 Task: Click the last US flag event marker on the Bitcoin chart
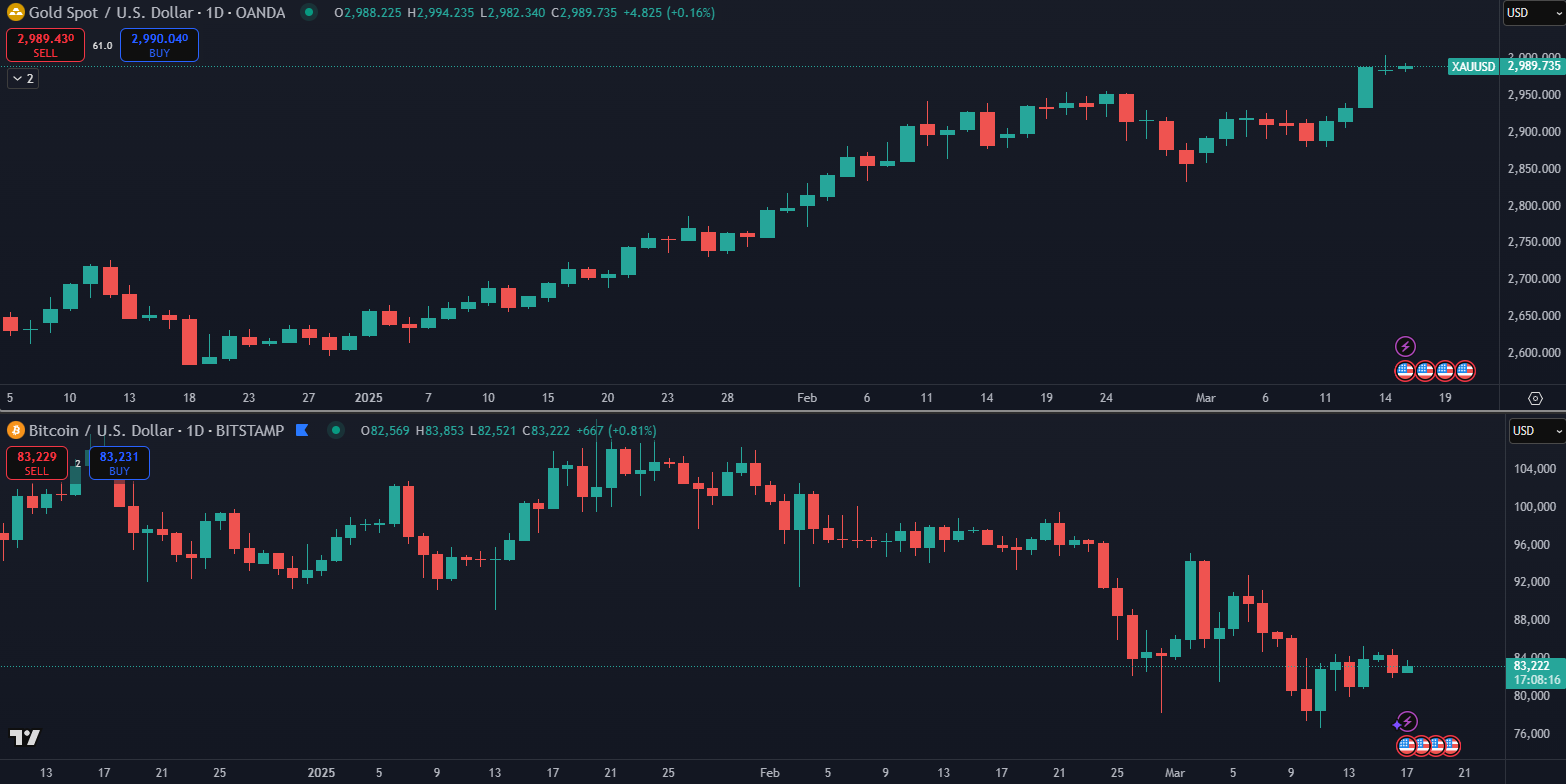click(x=1450, y=745)
